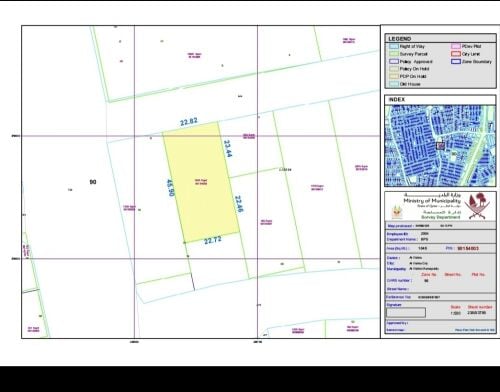Click the 22.82 dimension label

(189, 122)
